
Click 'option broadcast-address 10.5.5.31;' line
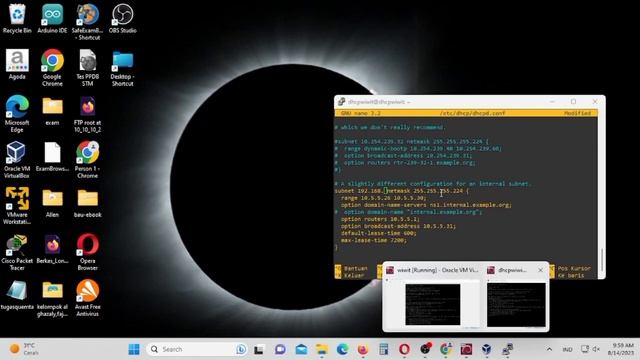398,226
